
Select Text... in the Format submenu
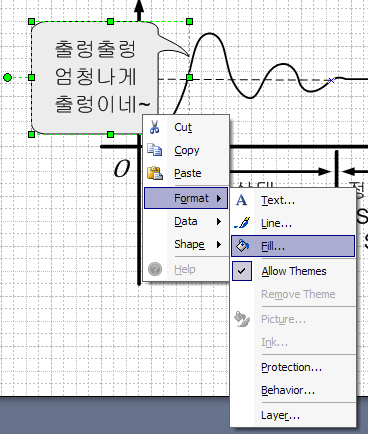293,200
